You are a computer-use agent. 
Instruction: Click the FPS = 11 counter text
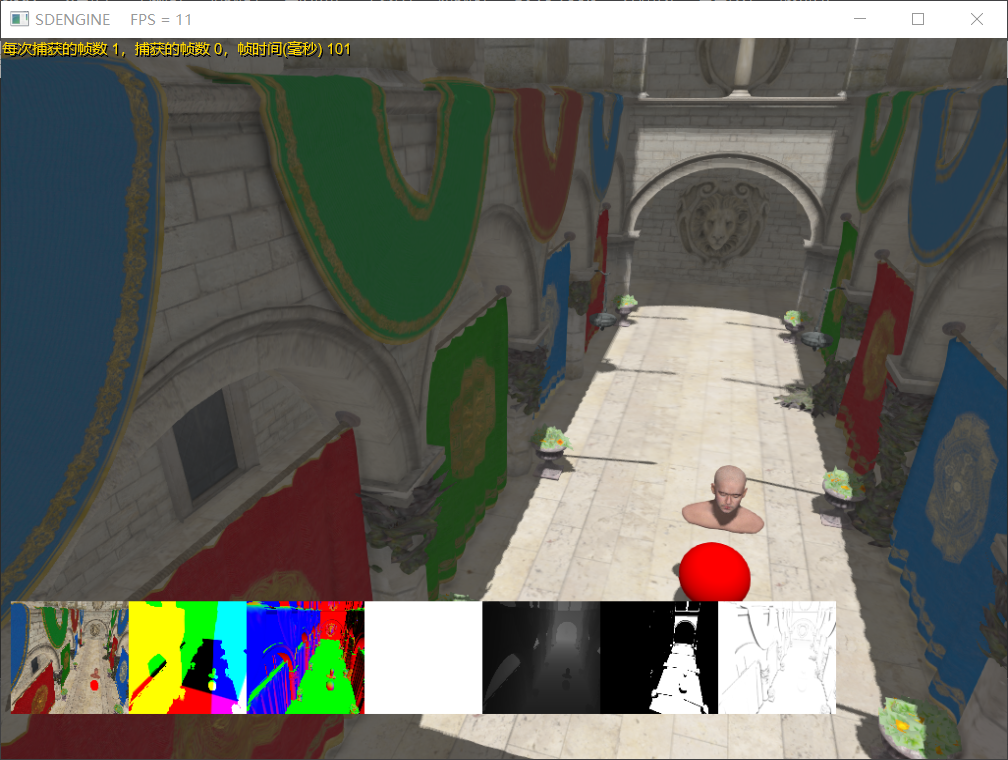pyautogui.click(x=158, y=19)
